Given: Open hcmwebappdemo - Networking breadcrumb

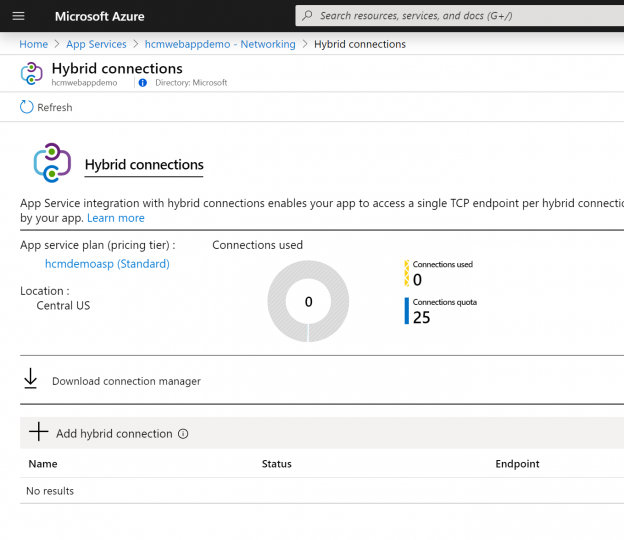Looking at the screenshot, I should click(x=220, y=44).
